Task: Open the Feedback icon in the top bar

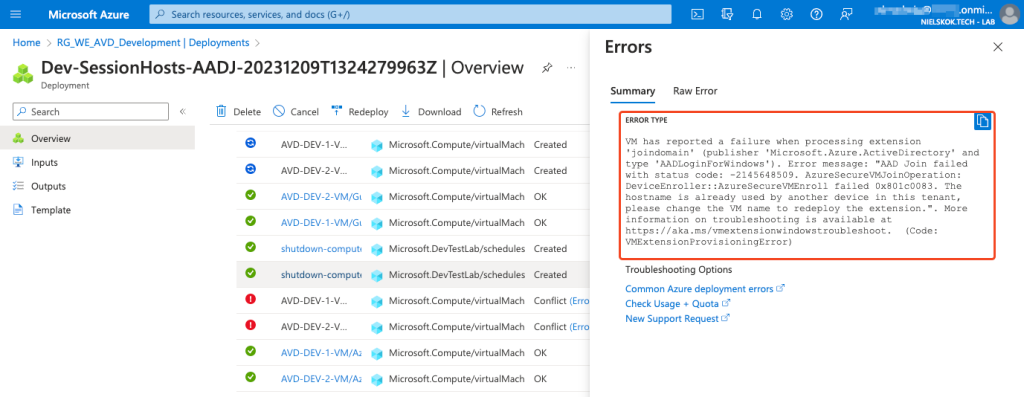Action: pyautogui.click(x=846, y=14)
